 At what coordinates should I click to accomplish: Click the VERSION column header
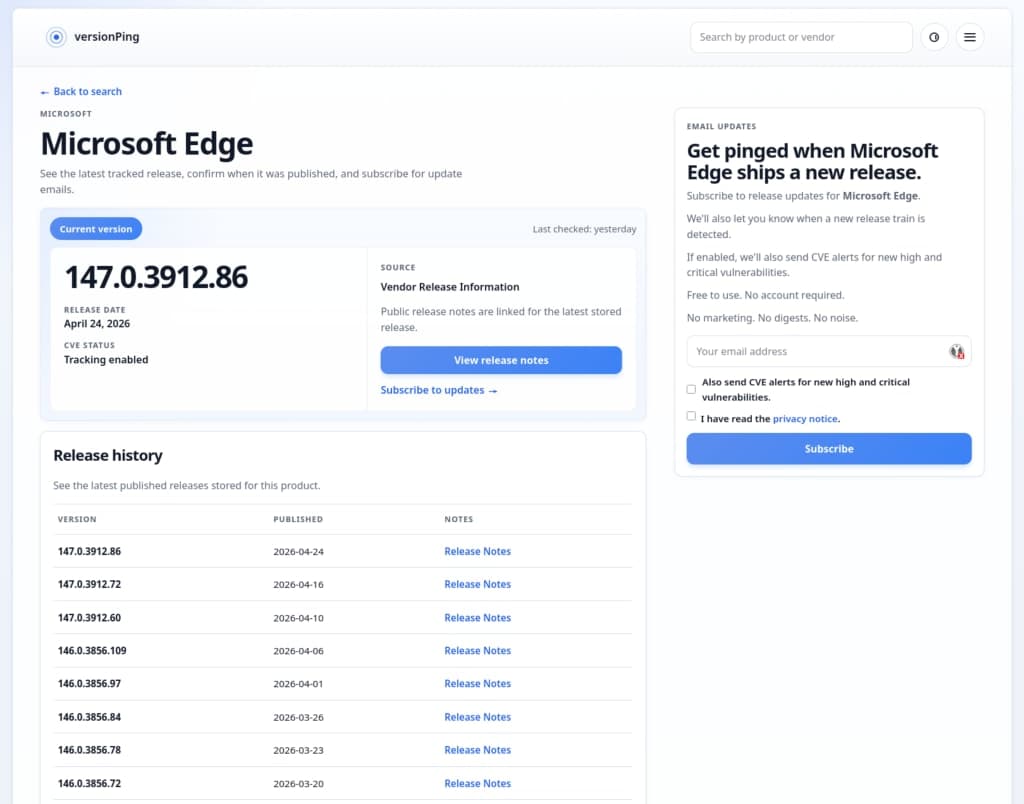pyautogui.click(x=77, y=519)
